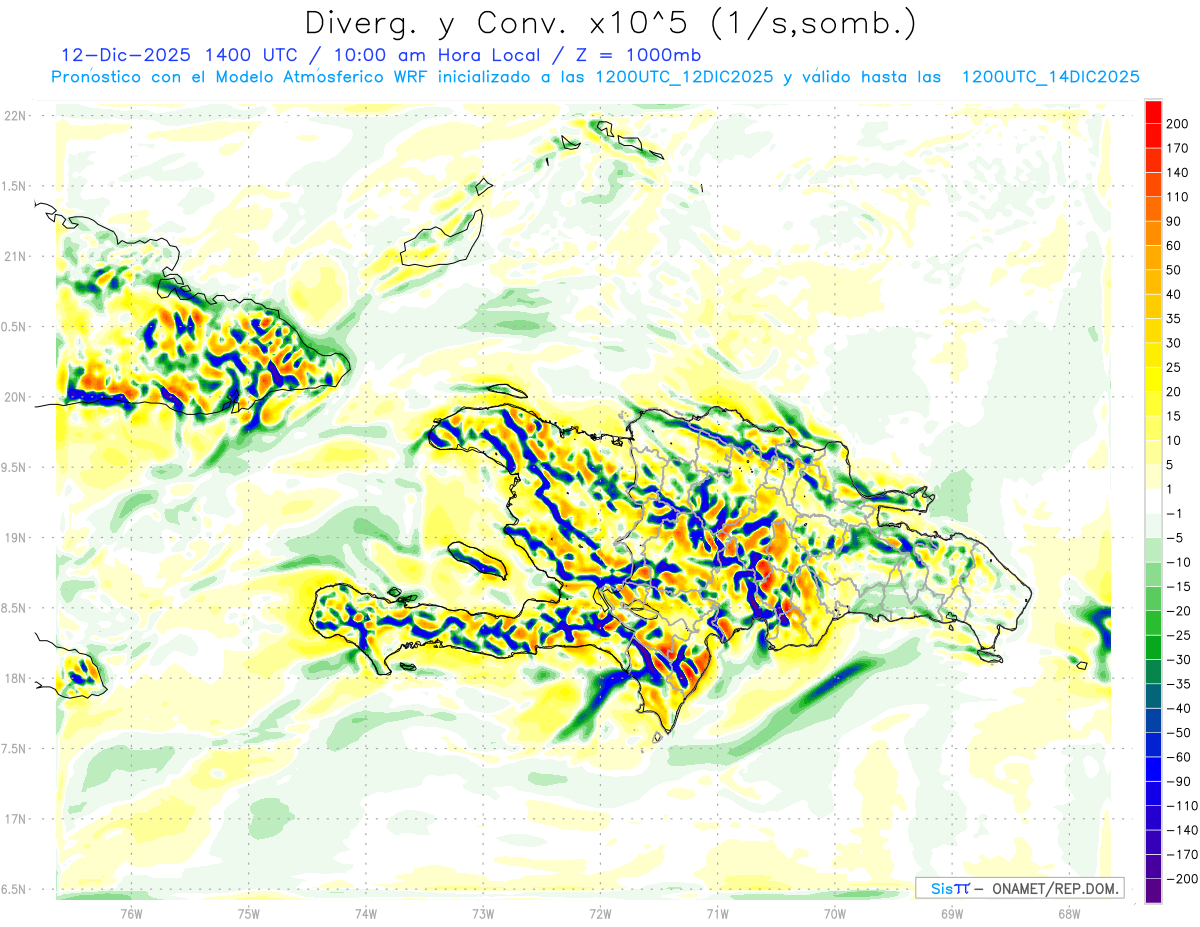Click the colorbar value '-60'
This screenshot has width=1200, height=927.
(x=1178, y=757)
